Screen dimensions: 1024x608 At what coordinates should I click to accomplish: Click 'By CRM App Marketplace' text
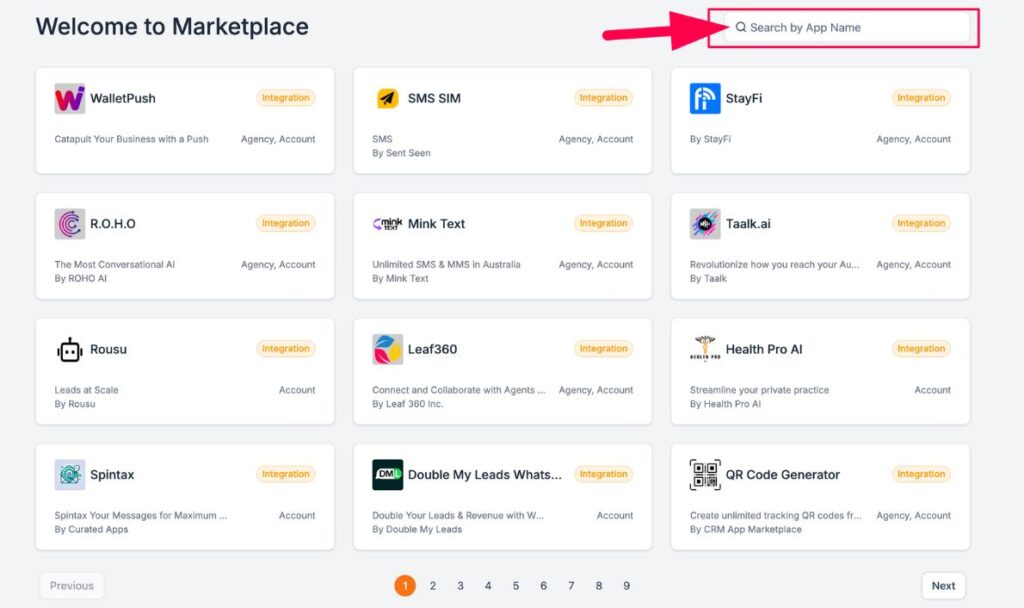pyautogui.click(x=746, y=529)
